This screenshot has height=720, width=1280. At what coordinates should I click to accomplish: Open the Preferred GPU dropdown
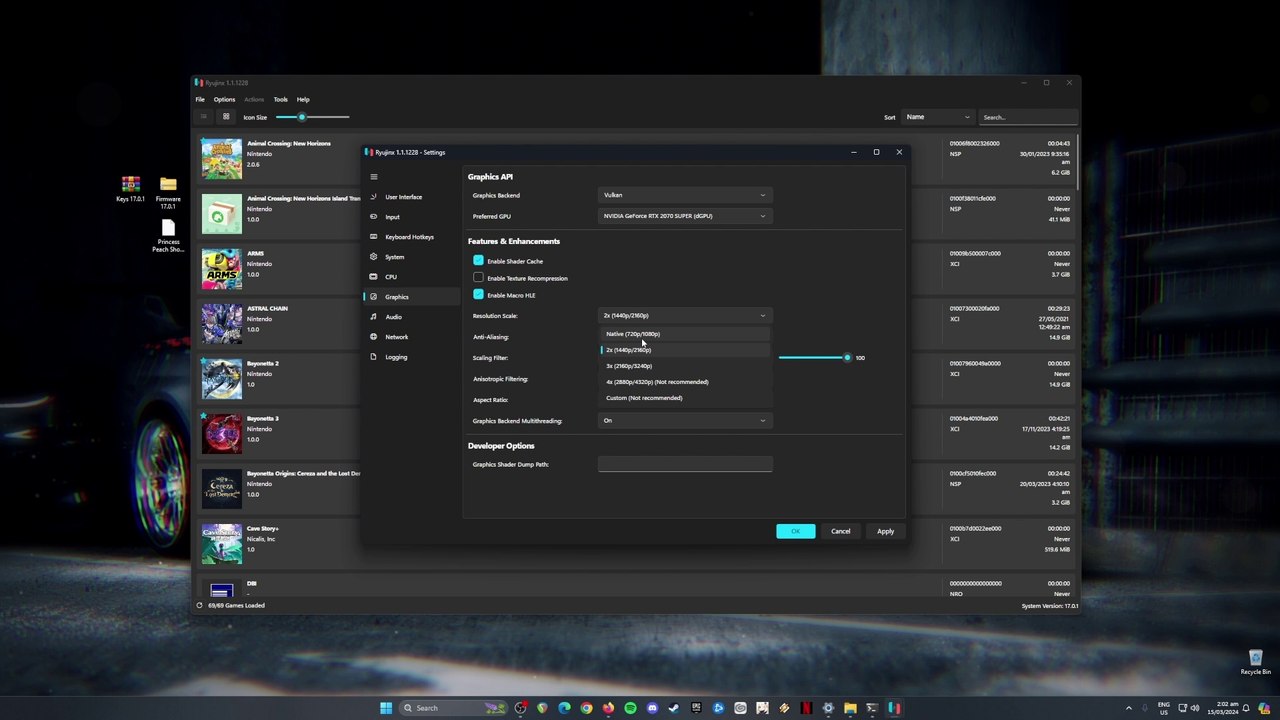tap(685, 216)
